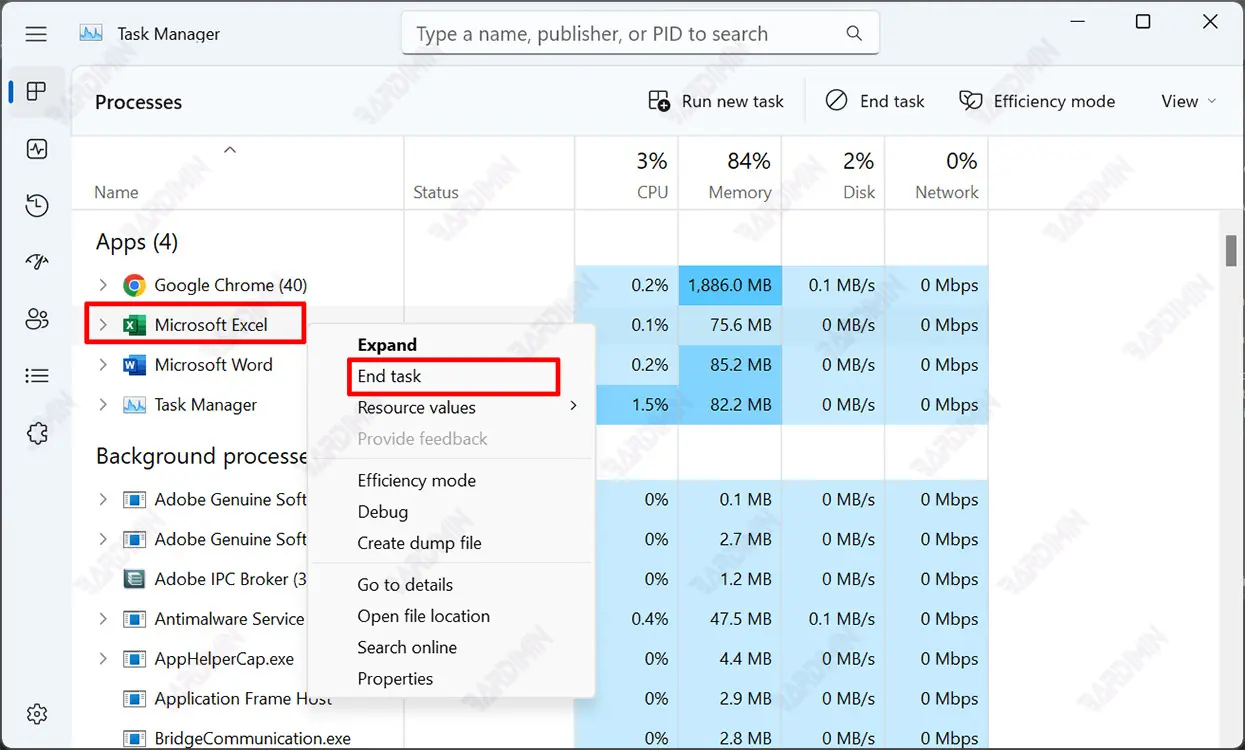This screenshot has width=1245, height=750.
Task: Go to the Users sidebar icon
Action: (37, 319)
